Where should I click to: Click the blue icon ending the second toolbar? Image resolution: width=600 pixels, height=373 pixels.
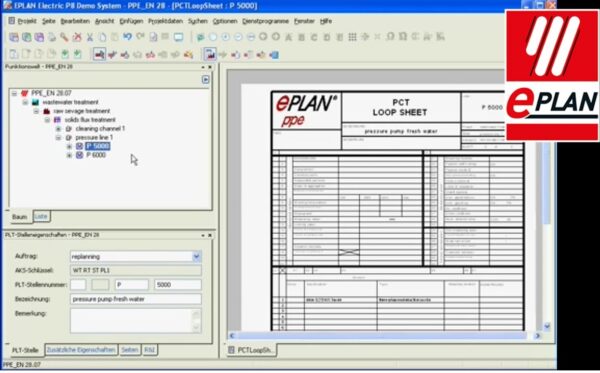[x=274, y=55]
